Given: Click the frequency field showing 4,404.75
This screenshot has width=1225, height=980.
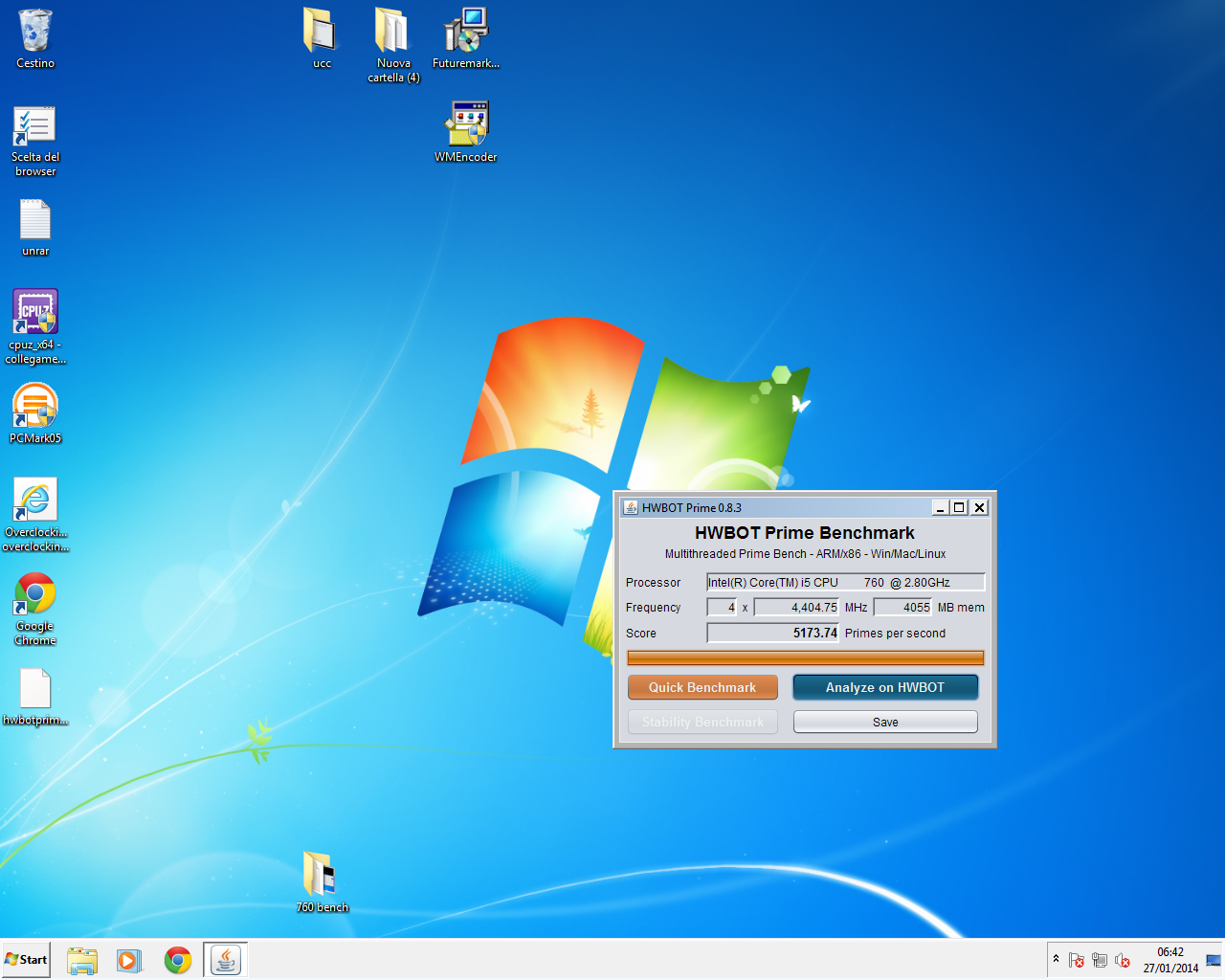Looking at the screenshot, I should [x=796, y=608].
